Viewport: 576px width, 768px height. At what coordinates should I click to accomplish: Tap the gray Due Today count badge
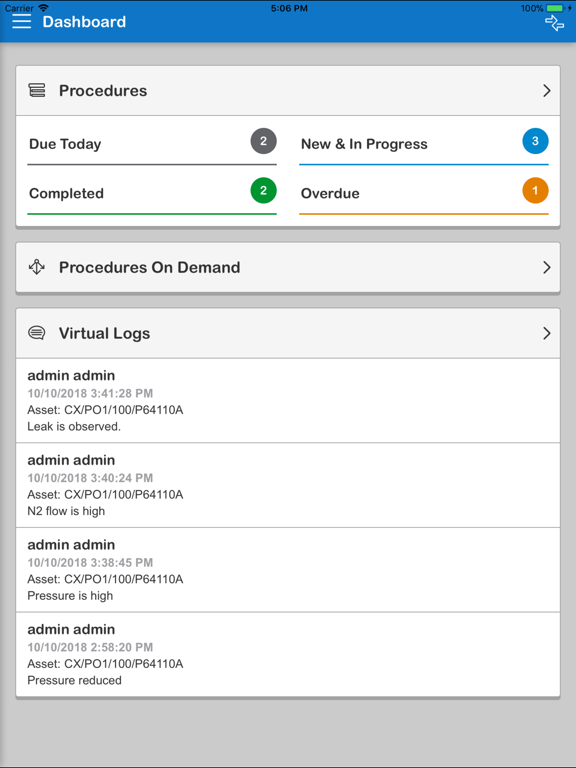[x=264, y=141]
